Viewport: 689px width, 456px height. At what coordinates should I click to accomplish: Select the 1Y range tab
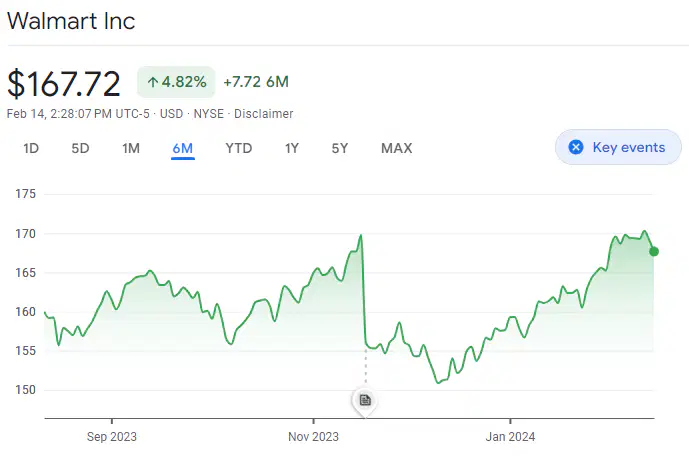[292, 148]
